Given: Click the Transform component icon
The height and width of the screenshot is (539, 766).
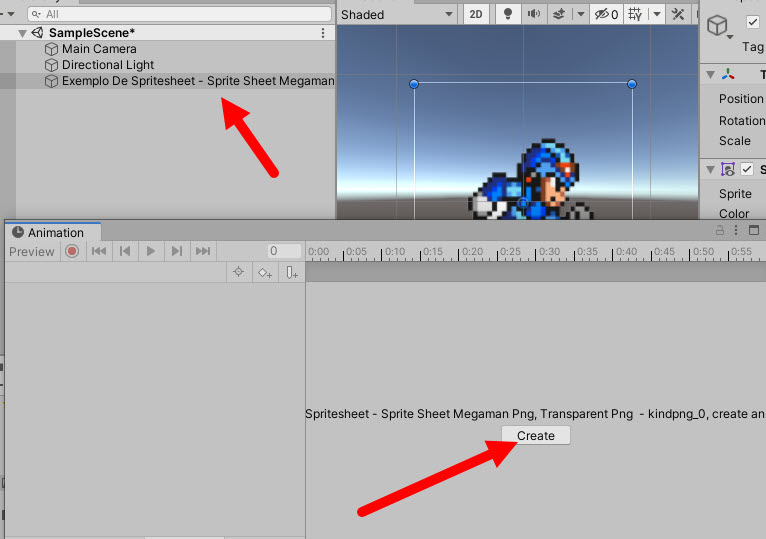Looking at the screenshot, I should (x=728, y=74).
